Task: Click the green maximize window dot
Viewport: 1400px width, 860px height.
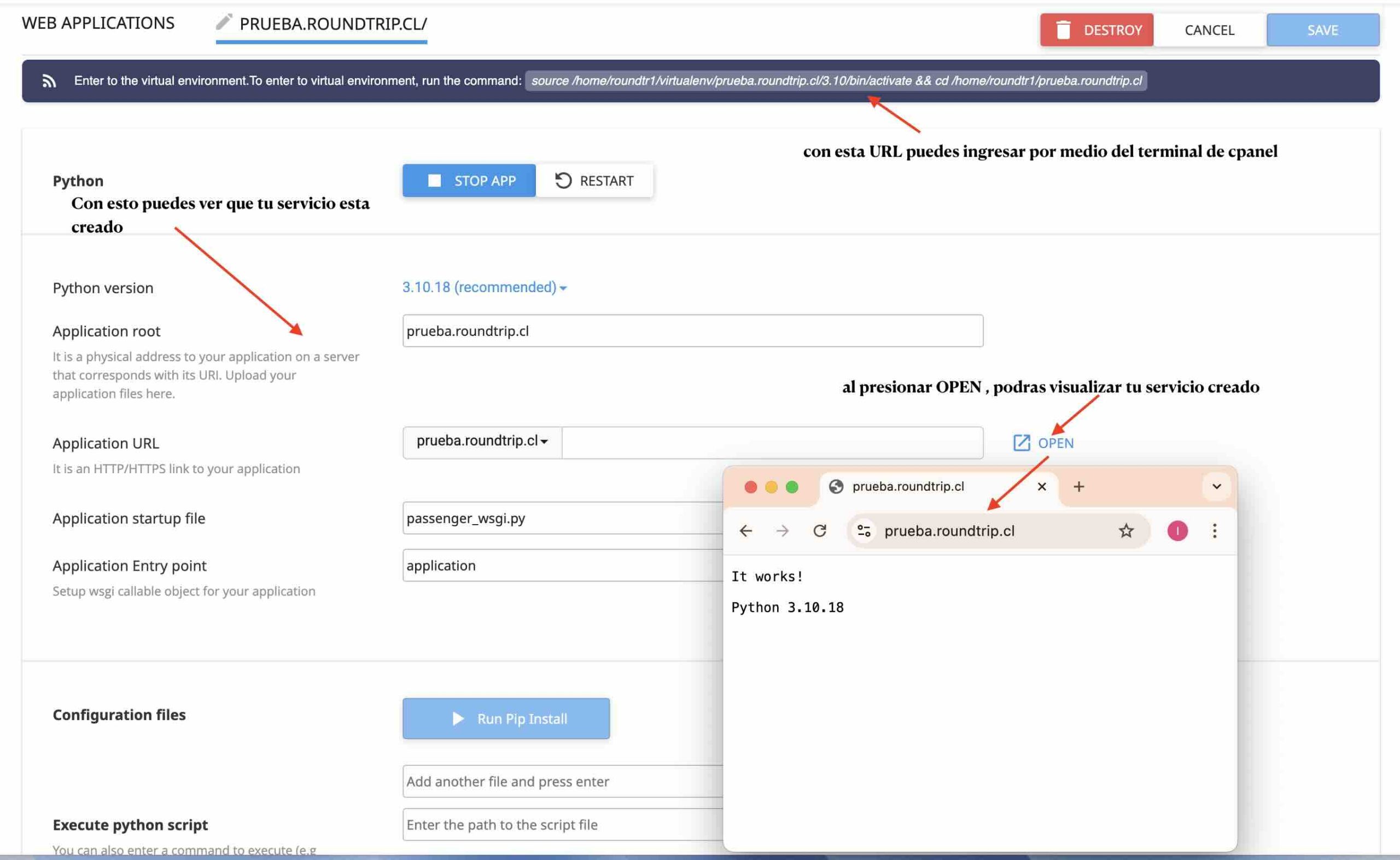Action: tap(792, 487)
